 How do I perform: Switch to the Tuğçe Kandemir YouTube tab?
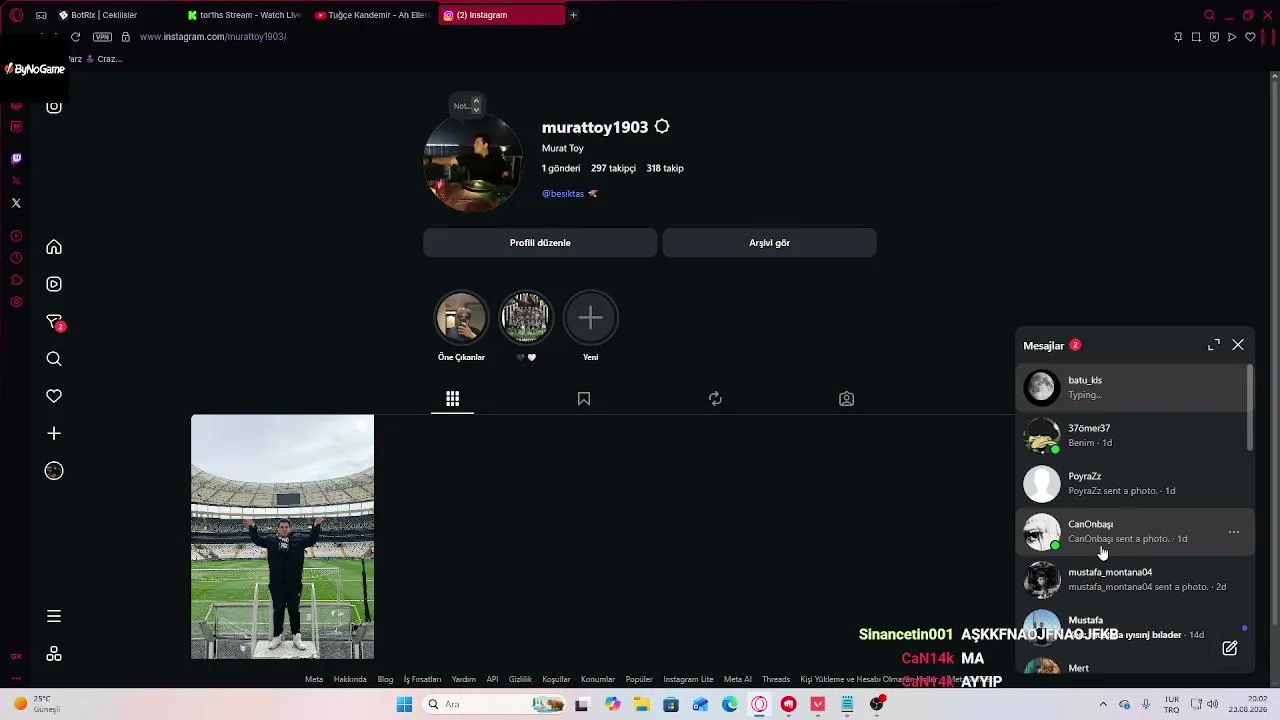[x=371, y=15]
